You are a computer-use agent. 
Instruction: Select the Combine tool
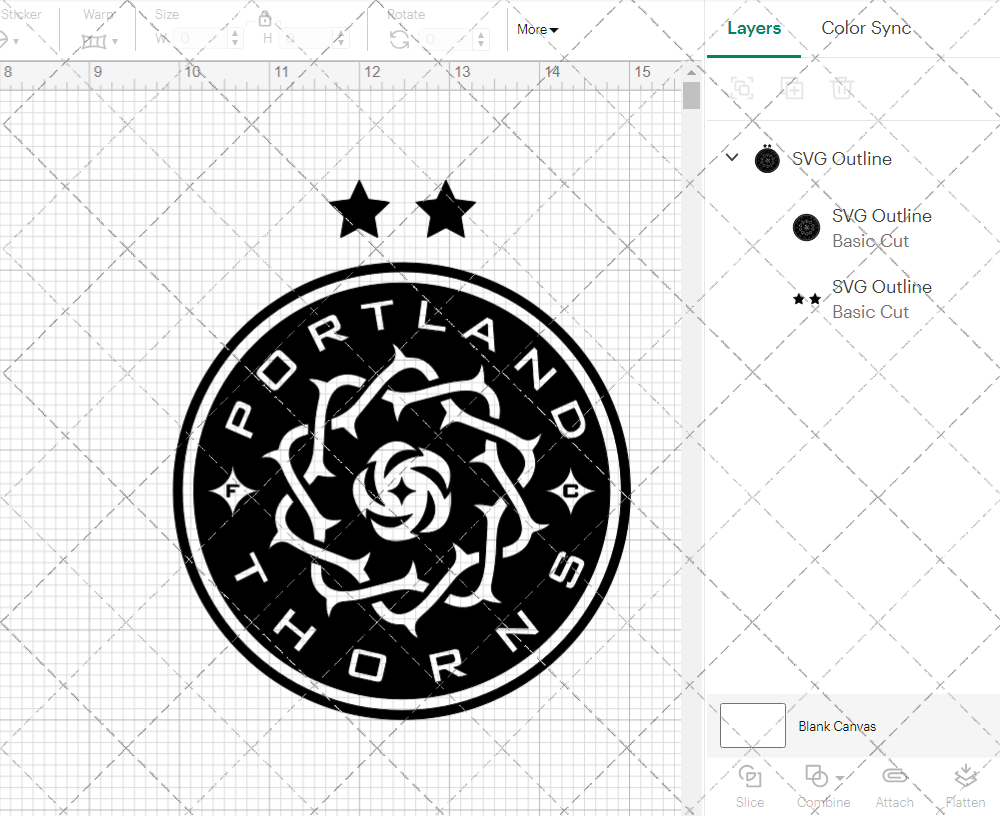pos(818,785)
